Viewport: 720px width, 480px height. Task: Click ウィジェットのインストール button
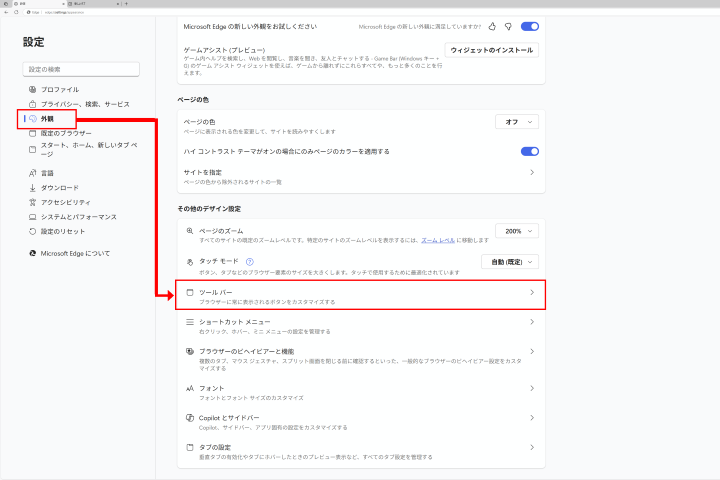click(x=492, y=50)
